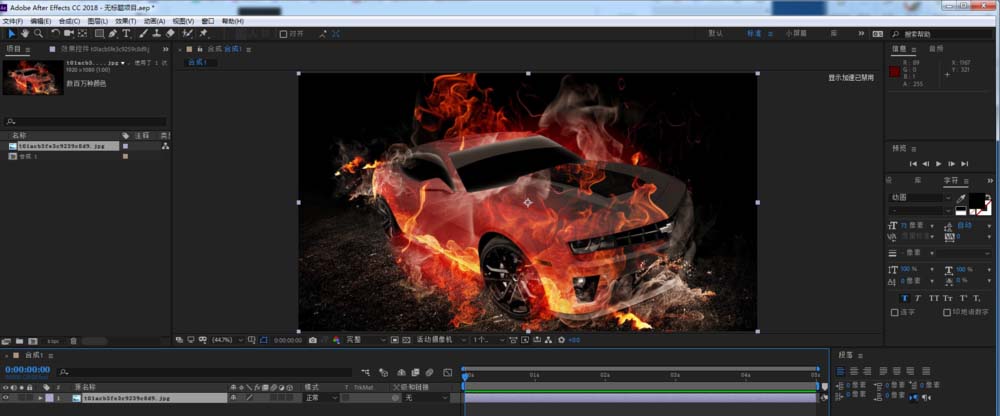Screen dimensions: 1000x416
Task: Open the 效果(T) menu
Action: 125,20
